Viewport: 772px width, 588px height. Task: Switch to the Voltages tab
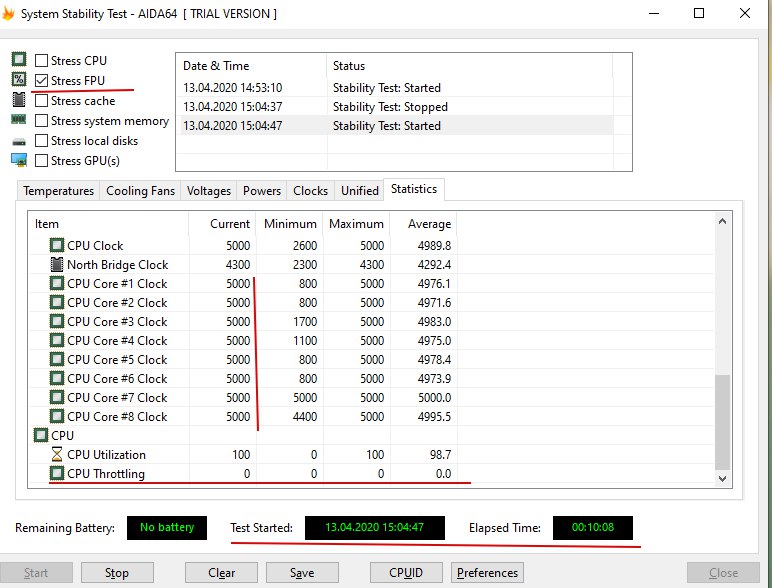(x=209, y=191)
